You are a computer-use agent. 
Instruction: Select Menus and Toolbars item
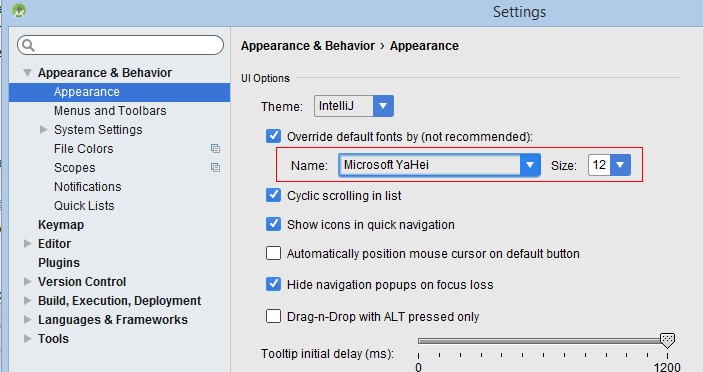coord(110,111)
